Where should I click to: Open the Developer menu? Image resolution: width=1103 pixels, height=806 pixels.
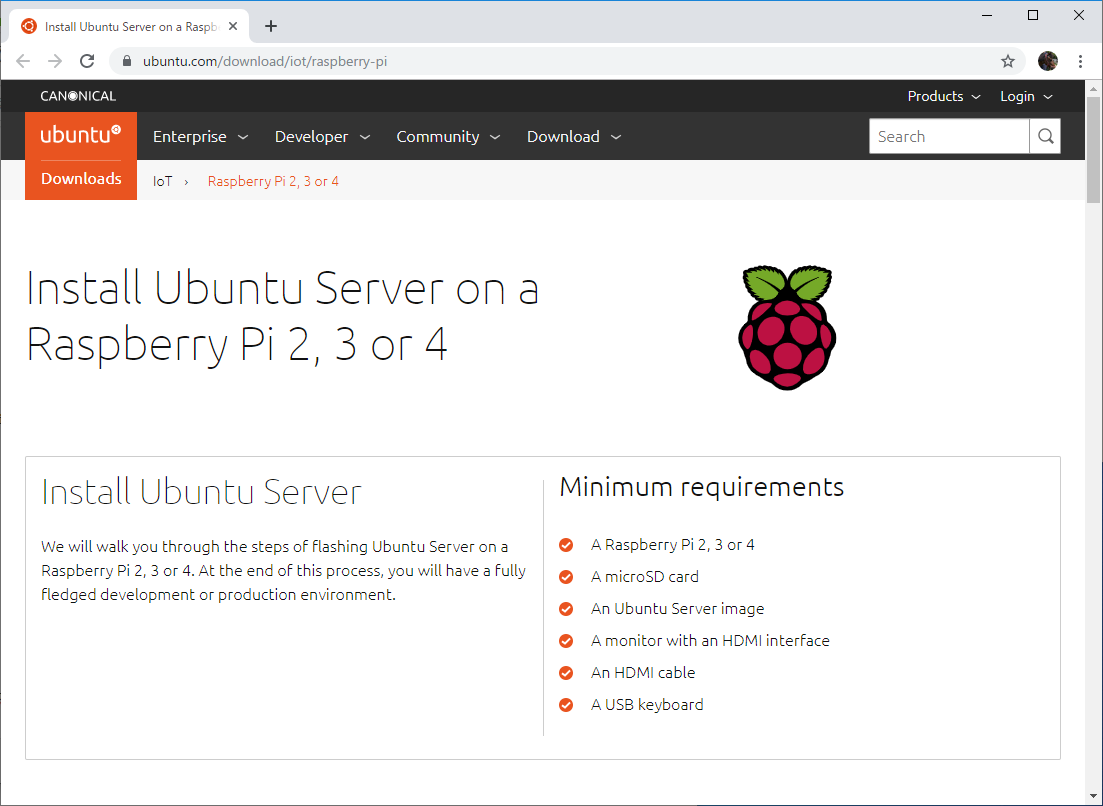[x=322, y=136]
